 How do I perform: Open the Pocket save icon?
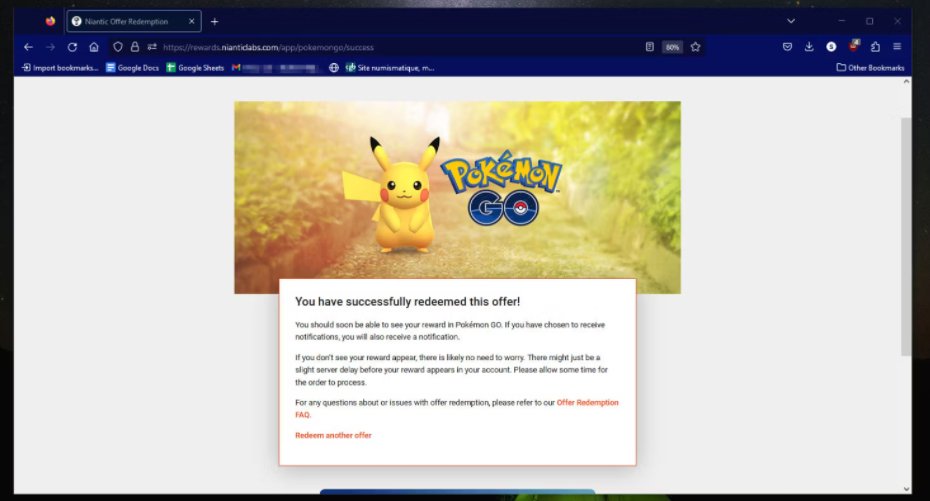coord(787,47)
